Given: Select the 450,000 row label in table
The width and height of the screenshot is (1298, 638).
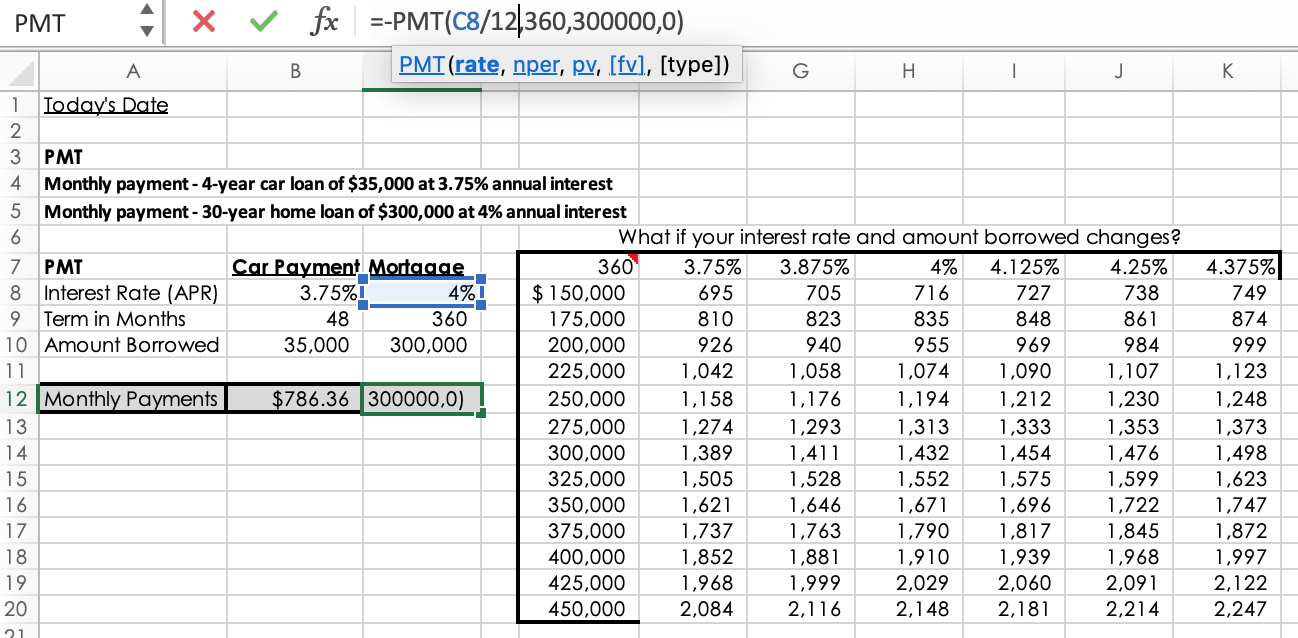Looking at the screenshot, I should click(x=579, y=609).
